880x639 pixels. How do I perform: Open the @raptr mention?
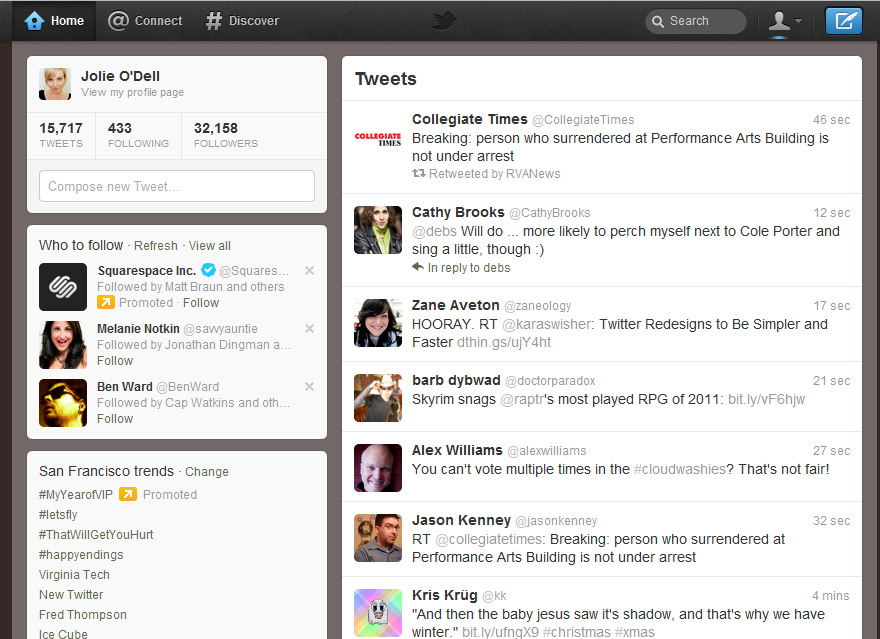[x=521, y=399]
